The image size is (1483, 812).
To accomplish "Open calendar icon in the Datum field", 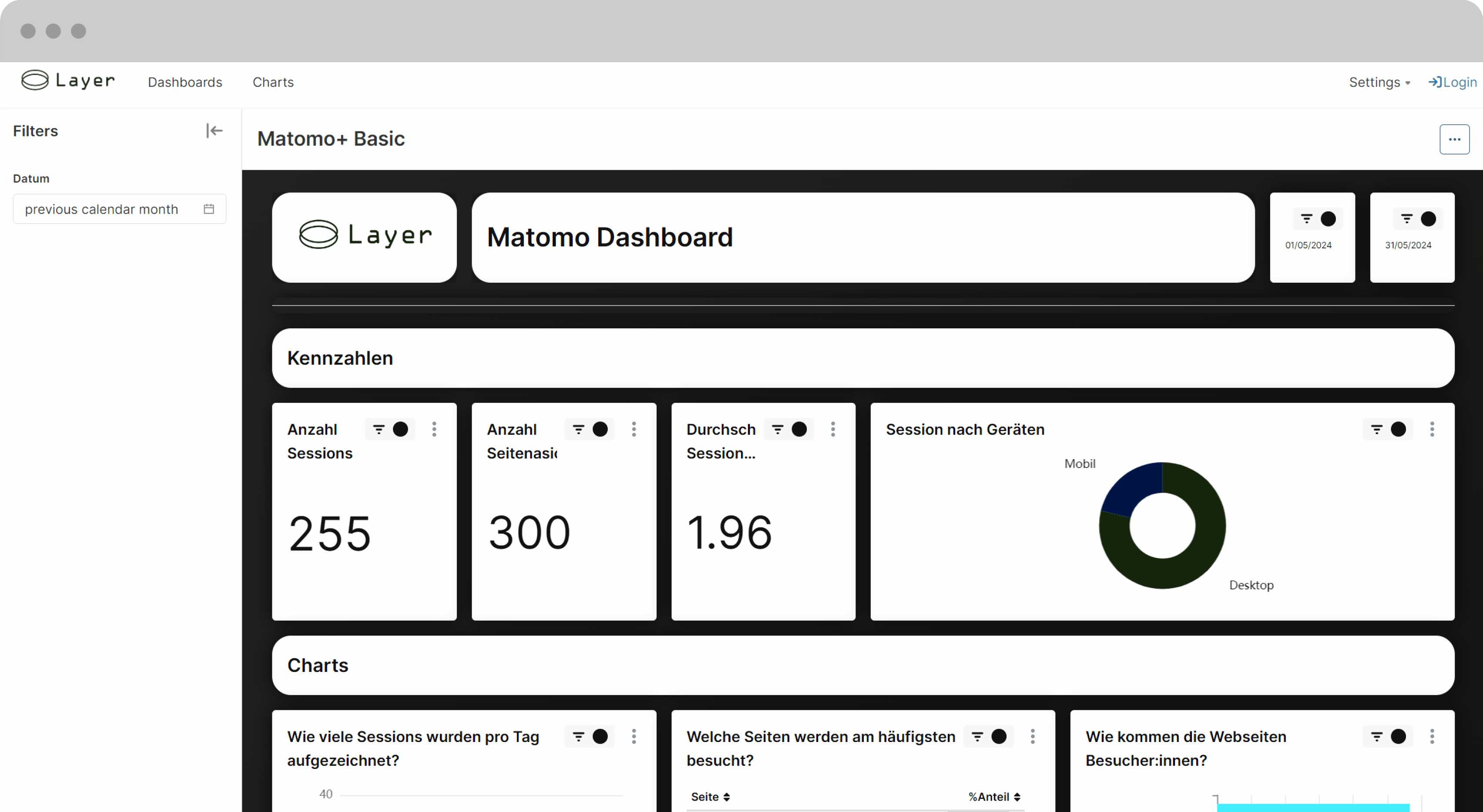I will click(x=209, y=209).
